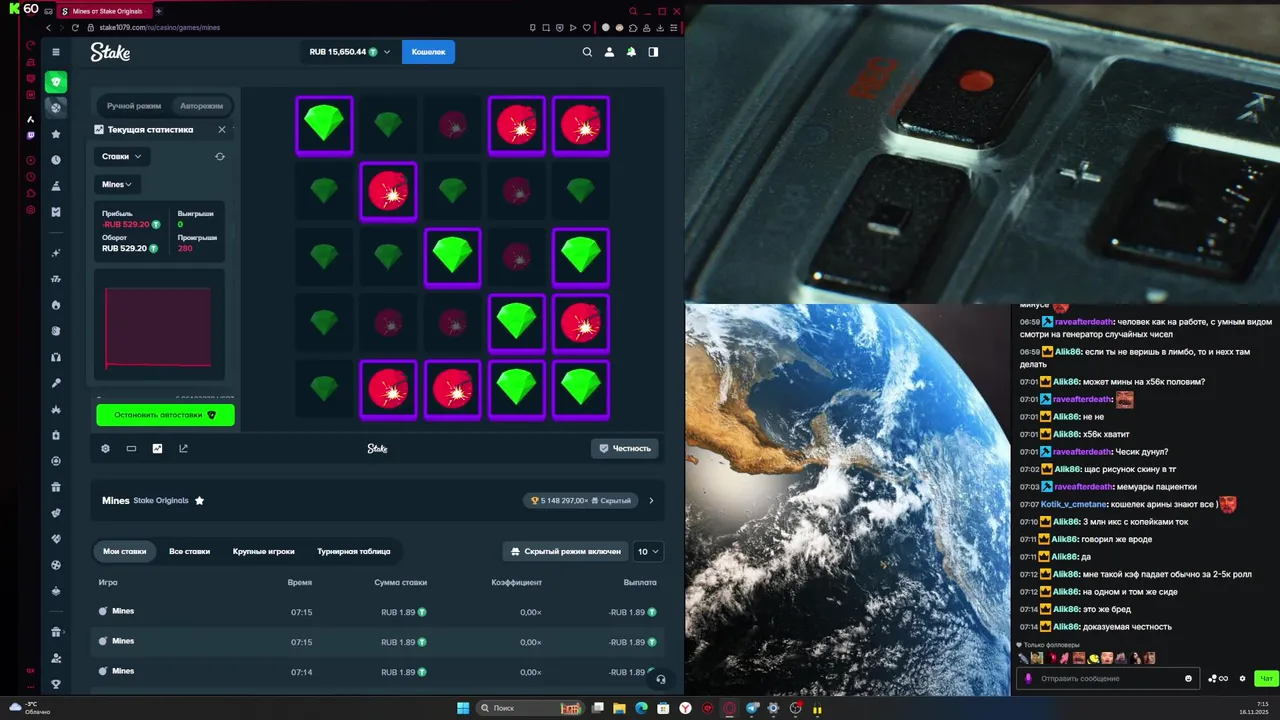This screenshot has width=1280, height=720.
Task: Expand the Ставки dropdown
Action: coord(122,156)
